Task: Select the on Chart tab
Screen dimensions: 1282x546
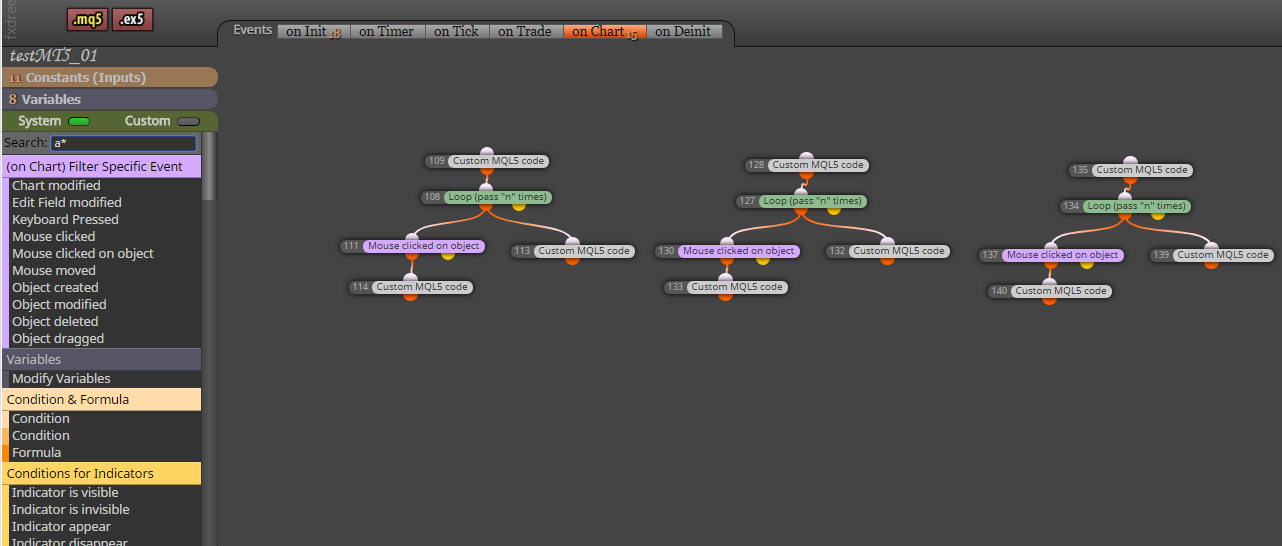Action: (x=604, y=31)
